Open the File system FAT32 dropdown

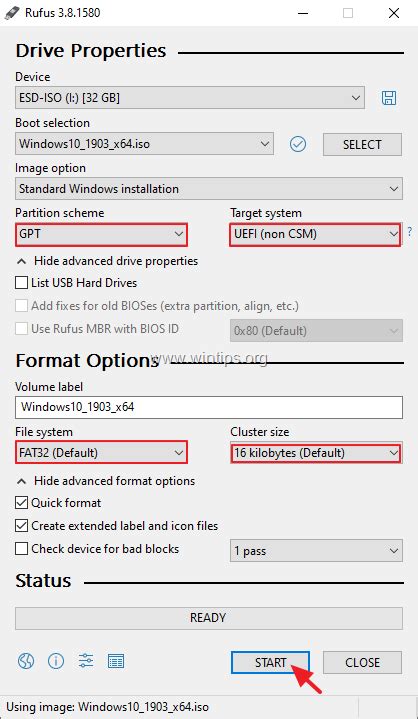point(101,453)
